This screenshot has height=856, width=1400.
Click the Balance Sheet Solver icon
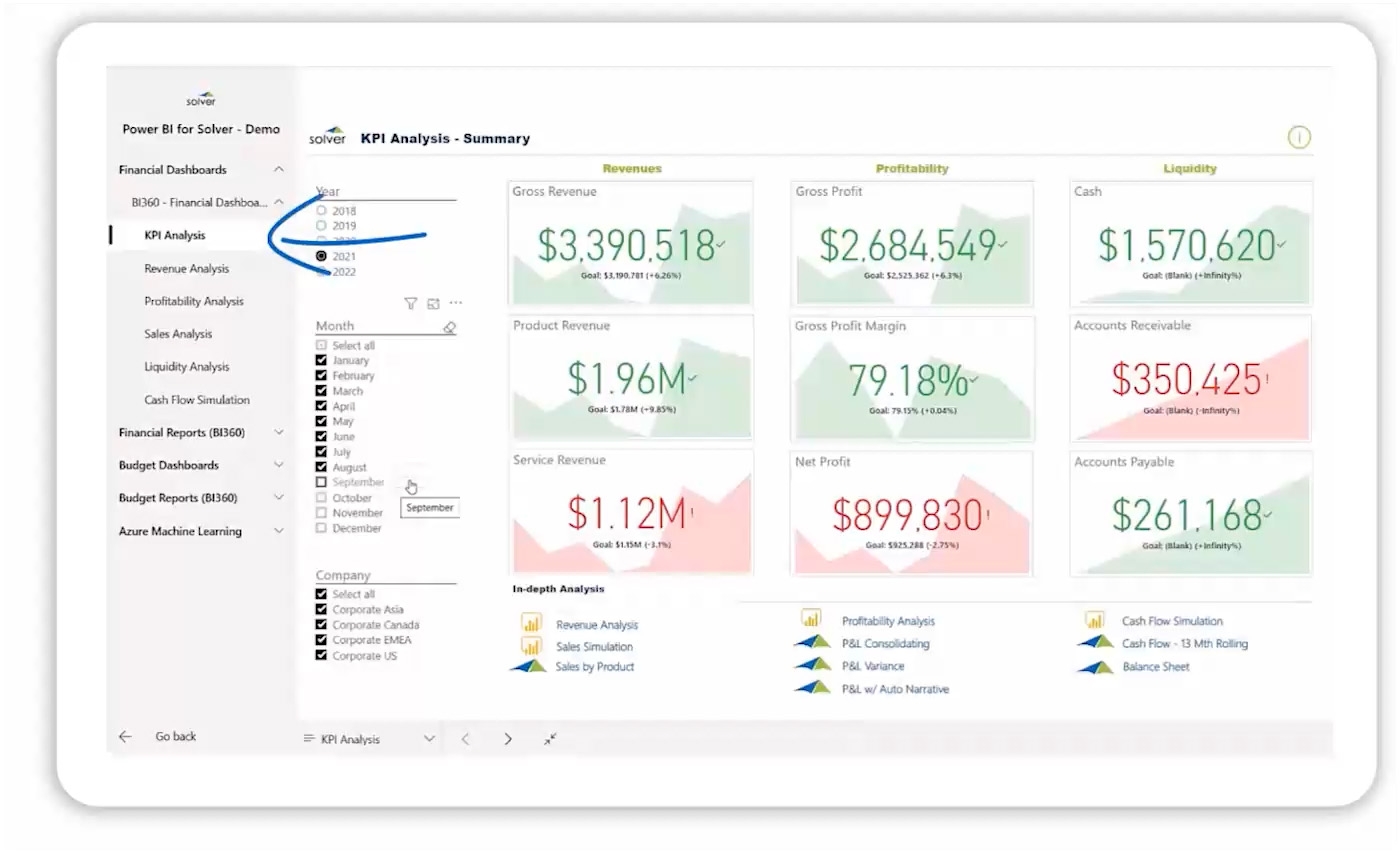tap(1096, 667)
